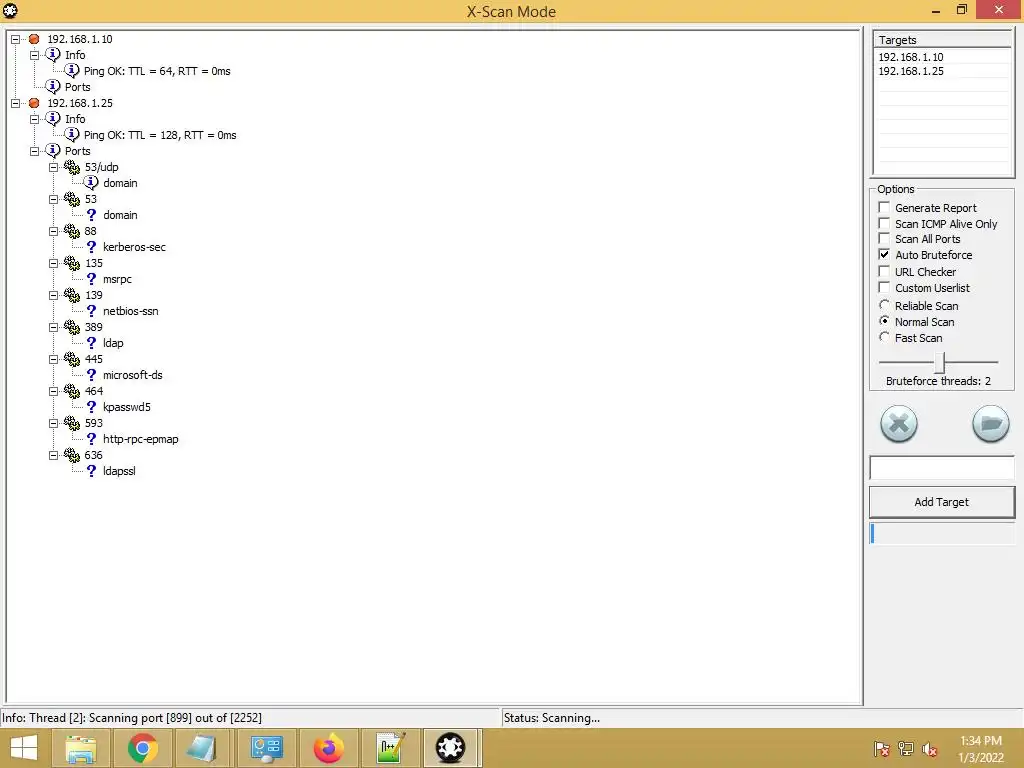Enable Scan ICMP Alive Only

click(x=884, y=223)
